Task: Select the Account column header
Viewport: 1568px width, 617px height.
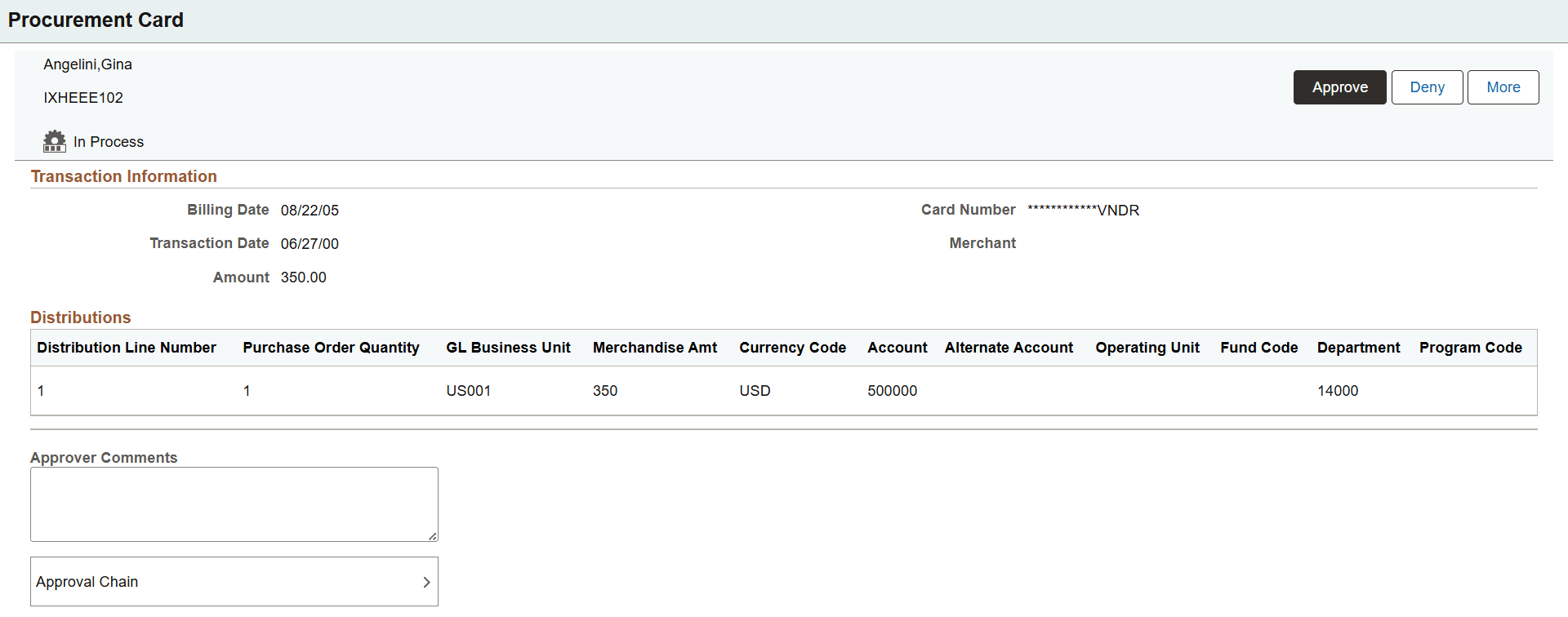Action: click(x=897, y=348)
